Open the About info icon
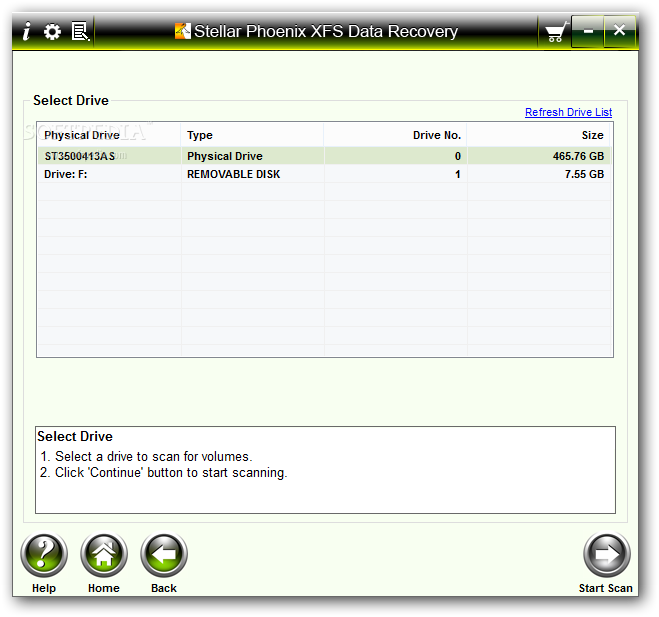Screen dimensions: 659x617 [26, 32]
